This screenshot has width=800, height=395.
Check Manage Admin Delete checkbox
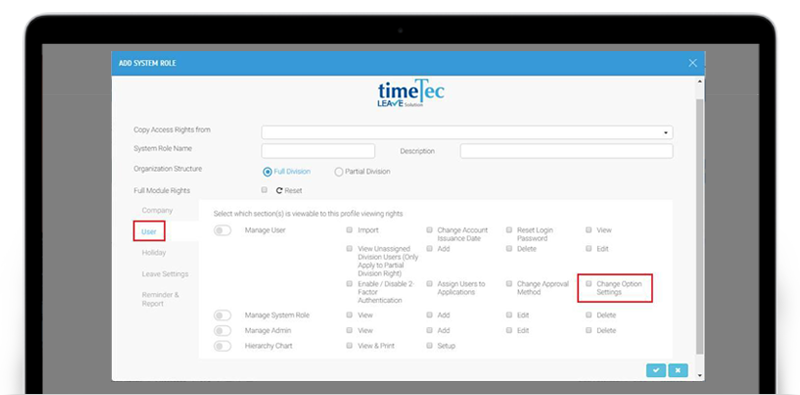589,330
